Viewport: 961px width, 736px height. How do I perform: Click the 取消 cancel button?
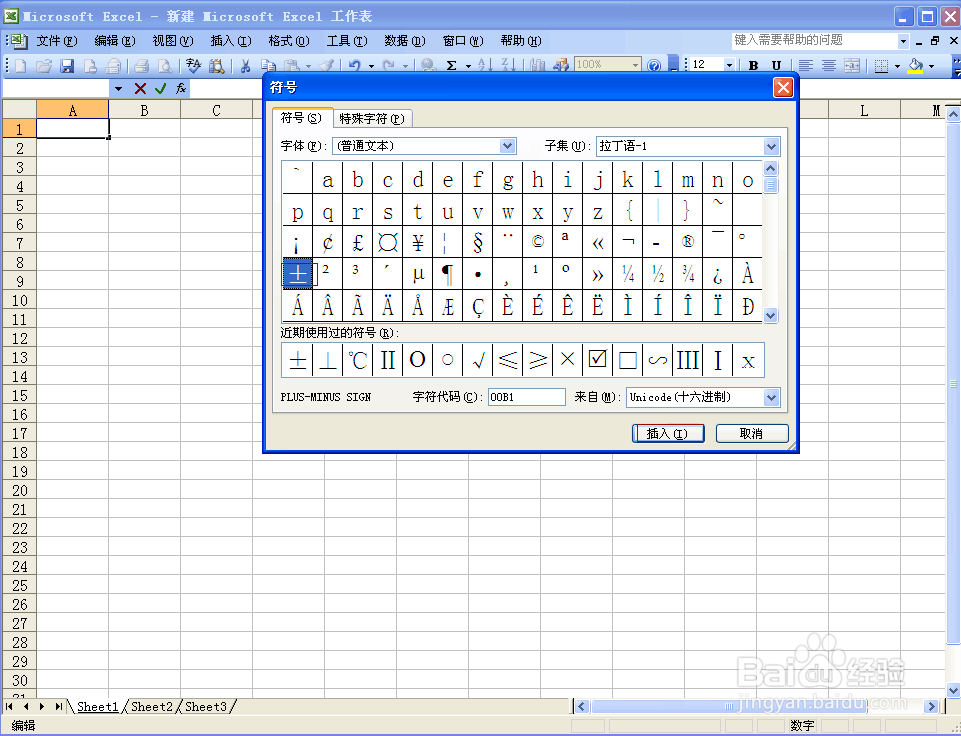(x=751, y=433)
